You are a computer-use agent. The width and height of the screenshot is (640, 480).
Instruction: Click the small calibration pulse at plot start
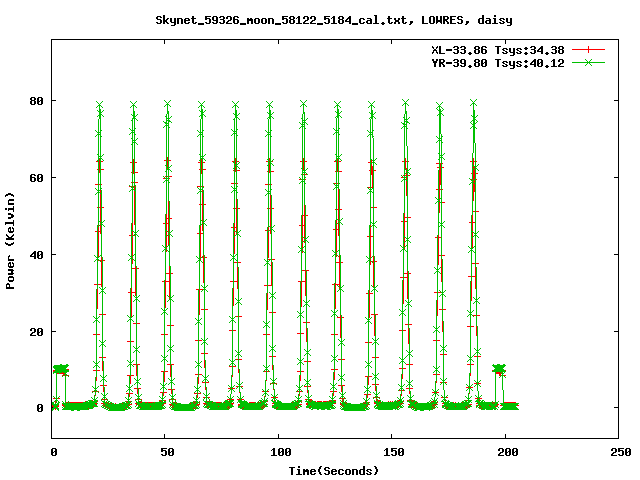click(60, 369)
